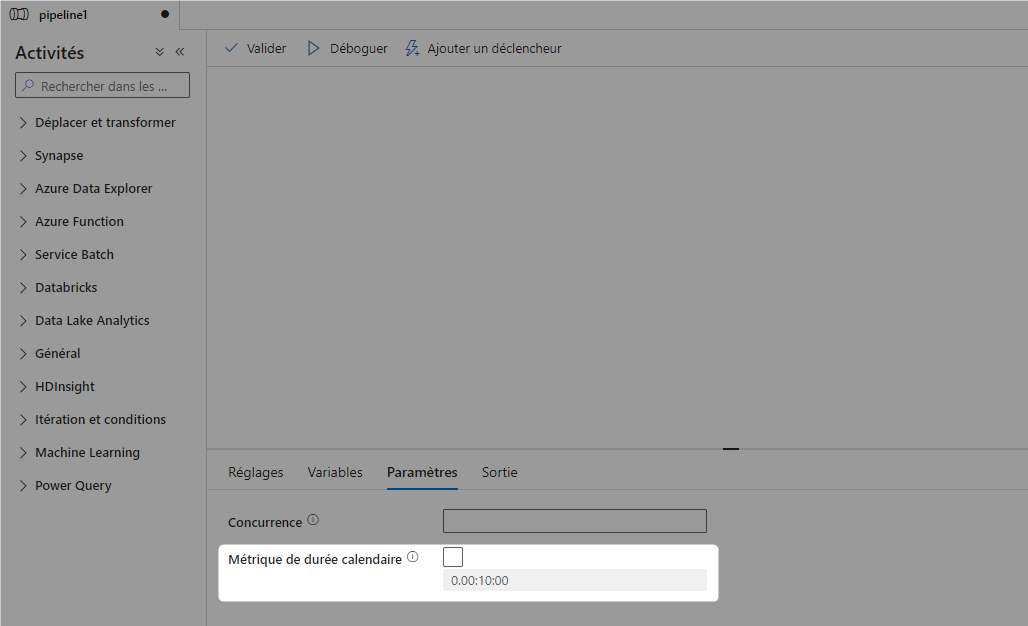The width and height of the screenshot is (1028, 626).
Task: Select the Réglages tab
Action: pos(255,472)
